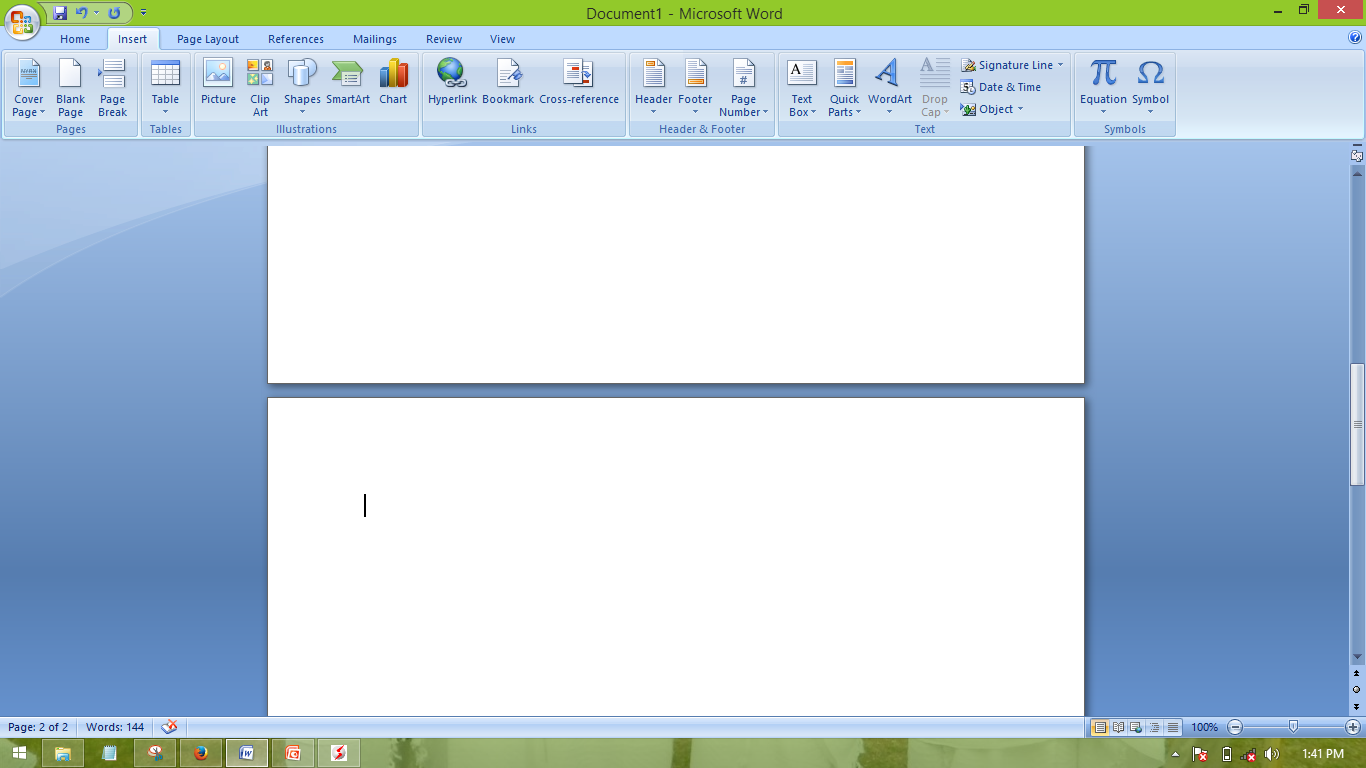1366x768 pixels.
Task: Open Customize Quick Access Toolbar arrow
Action: (143, 13)
